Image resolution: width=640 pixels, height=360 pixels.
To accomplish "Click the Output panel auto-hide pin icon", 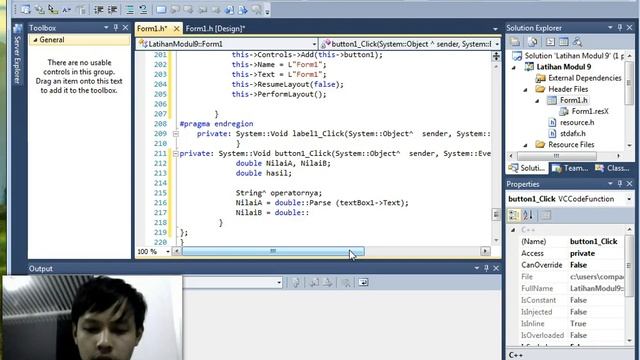I will [486, 268].
